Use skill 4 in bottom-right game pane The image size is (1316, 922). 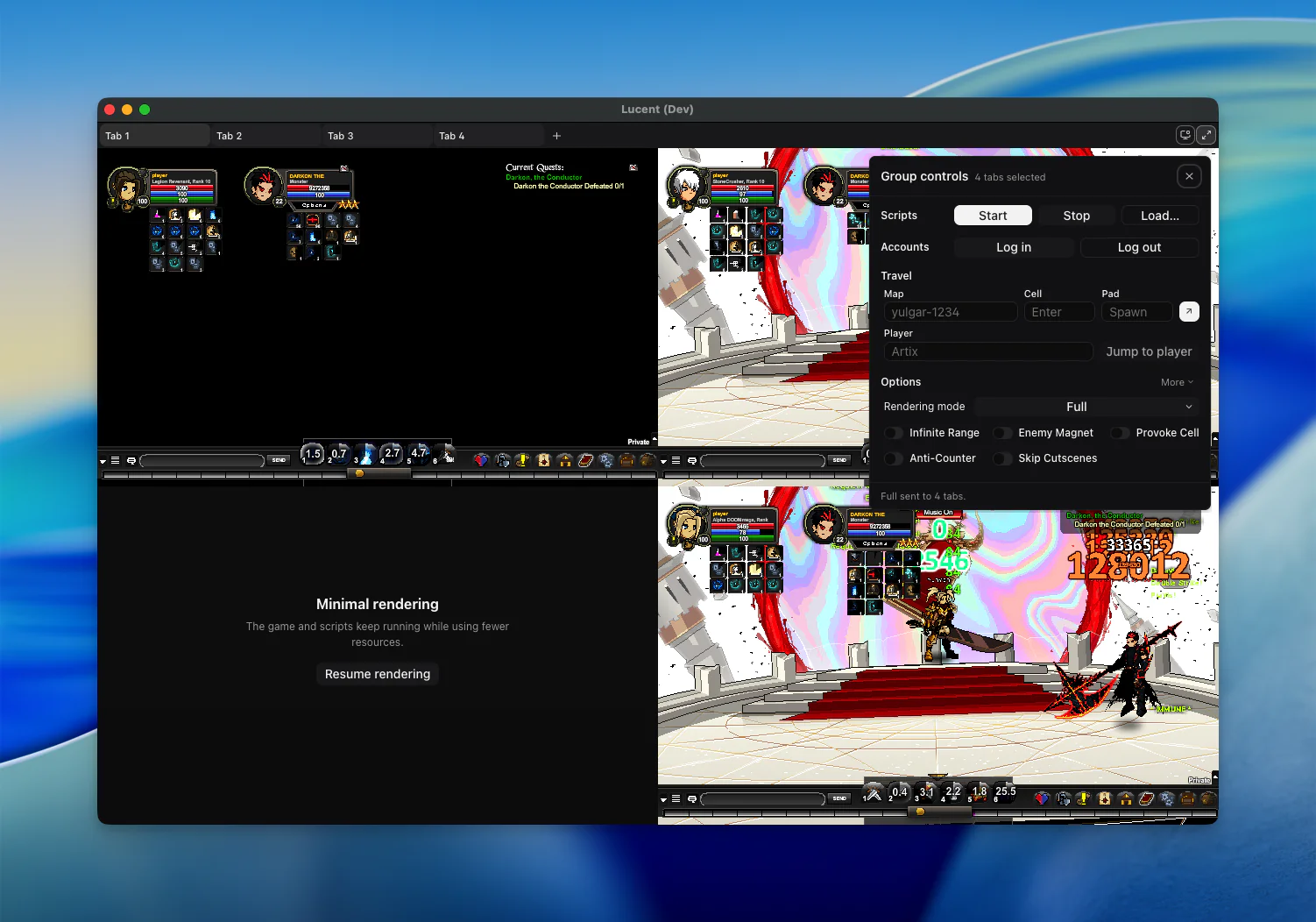point(952,793)
